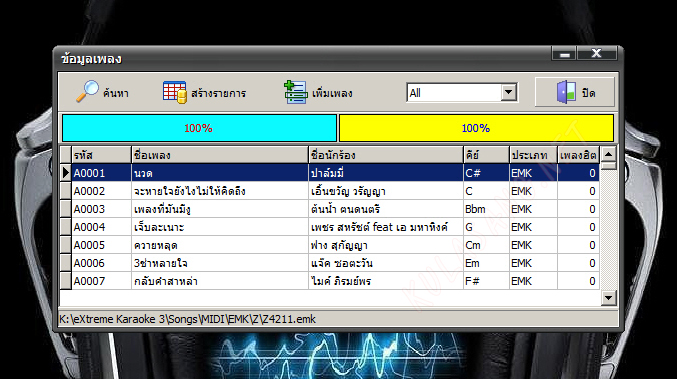Click the Cm key cell
The height and width of the screenshot is (379, 677).
click(486, 245)
